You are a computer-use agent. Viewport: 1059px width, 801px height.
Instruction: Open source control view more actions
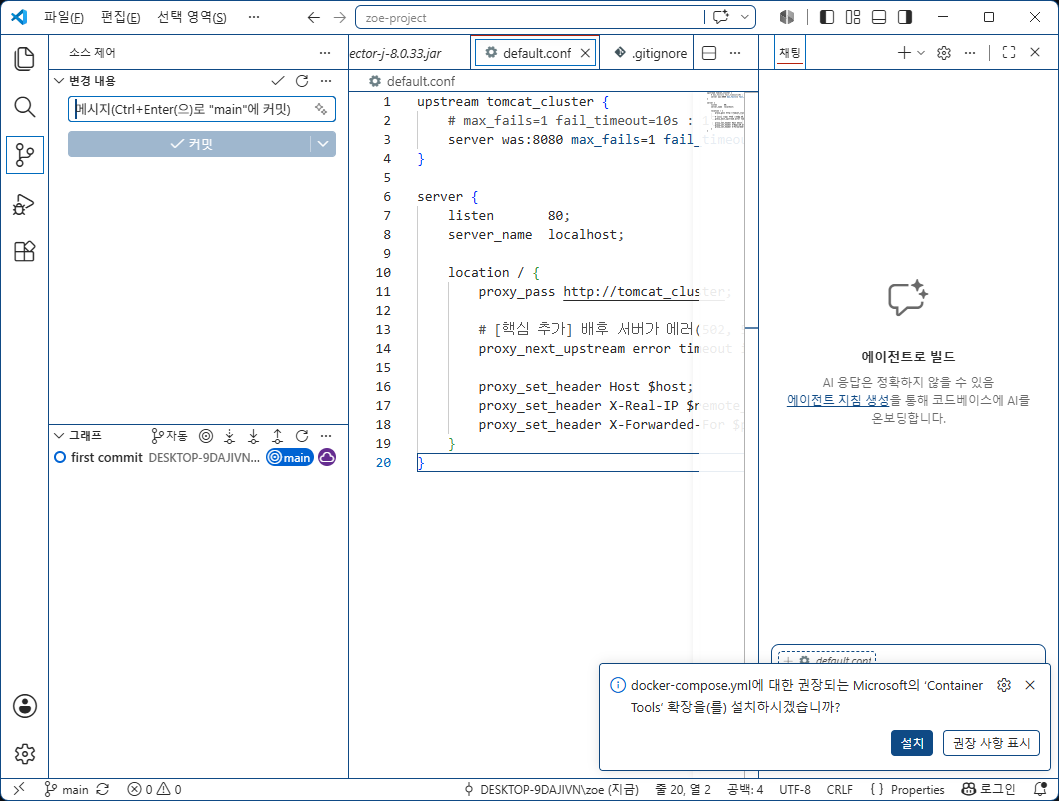click(325, 53)
